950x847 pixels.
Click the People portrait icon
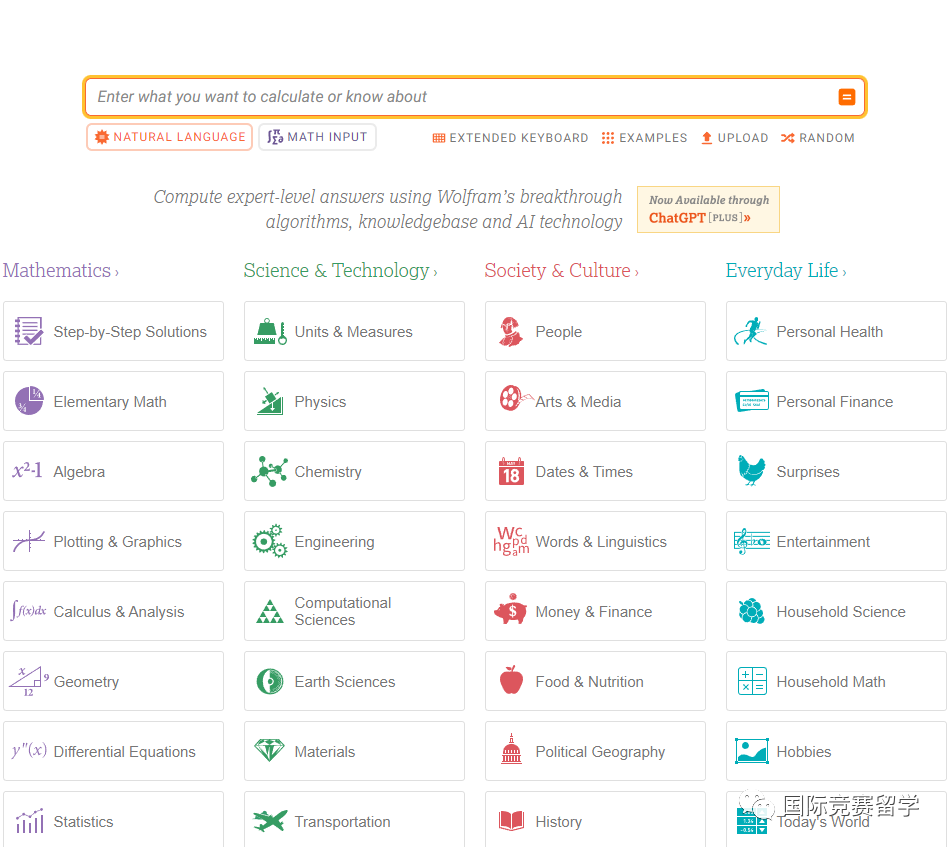pos(511,331)
